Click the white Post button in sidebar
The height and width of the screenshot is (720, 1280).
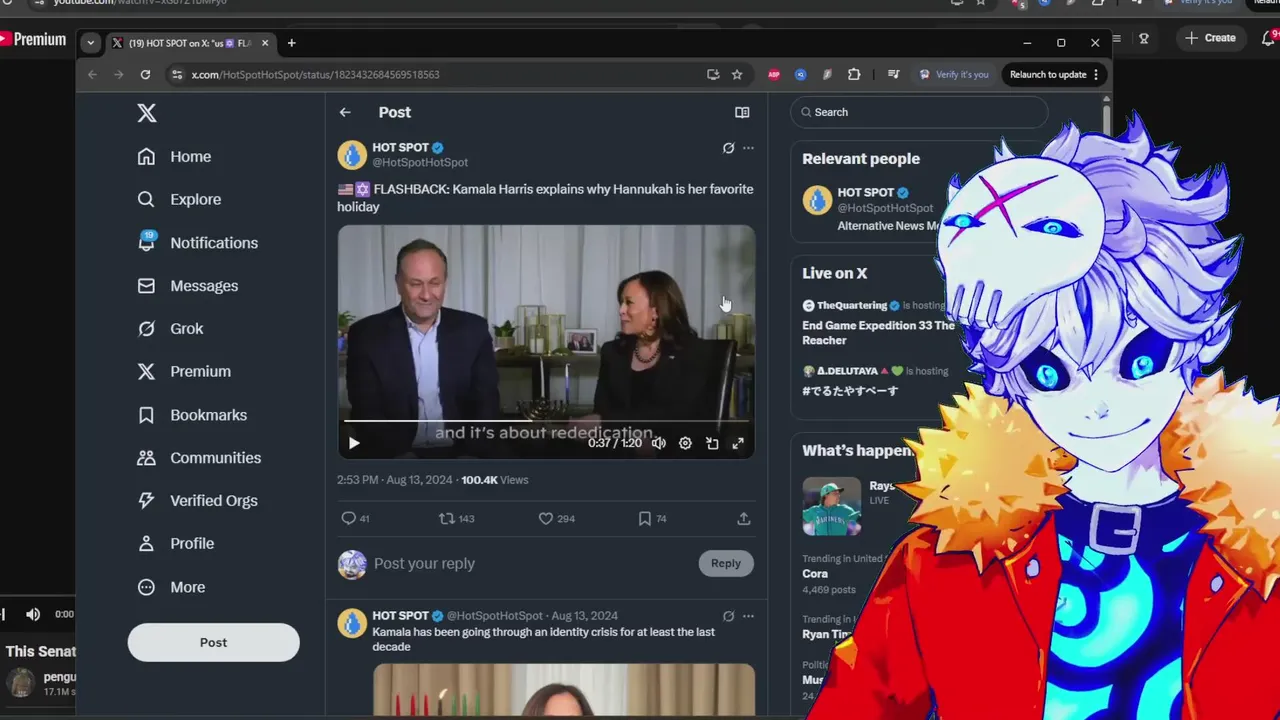[x=213, y=642]
